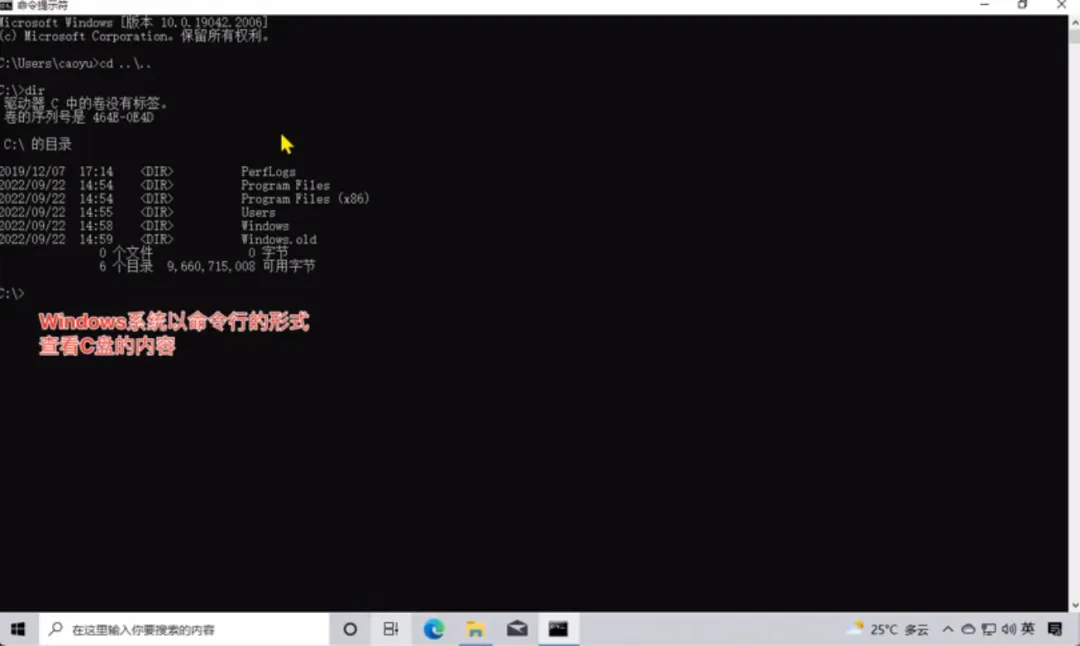Open the Mail app from the taskbar

point(517,629)
